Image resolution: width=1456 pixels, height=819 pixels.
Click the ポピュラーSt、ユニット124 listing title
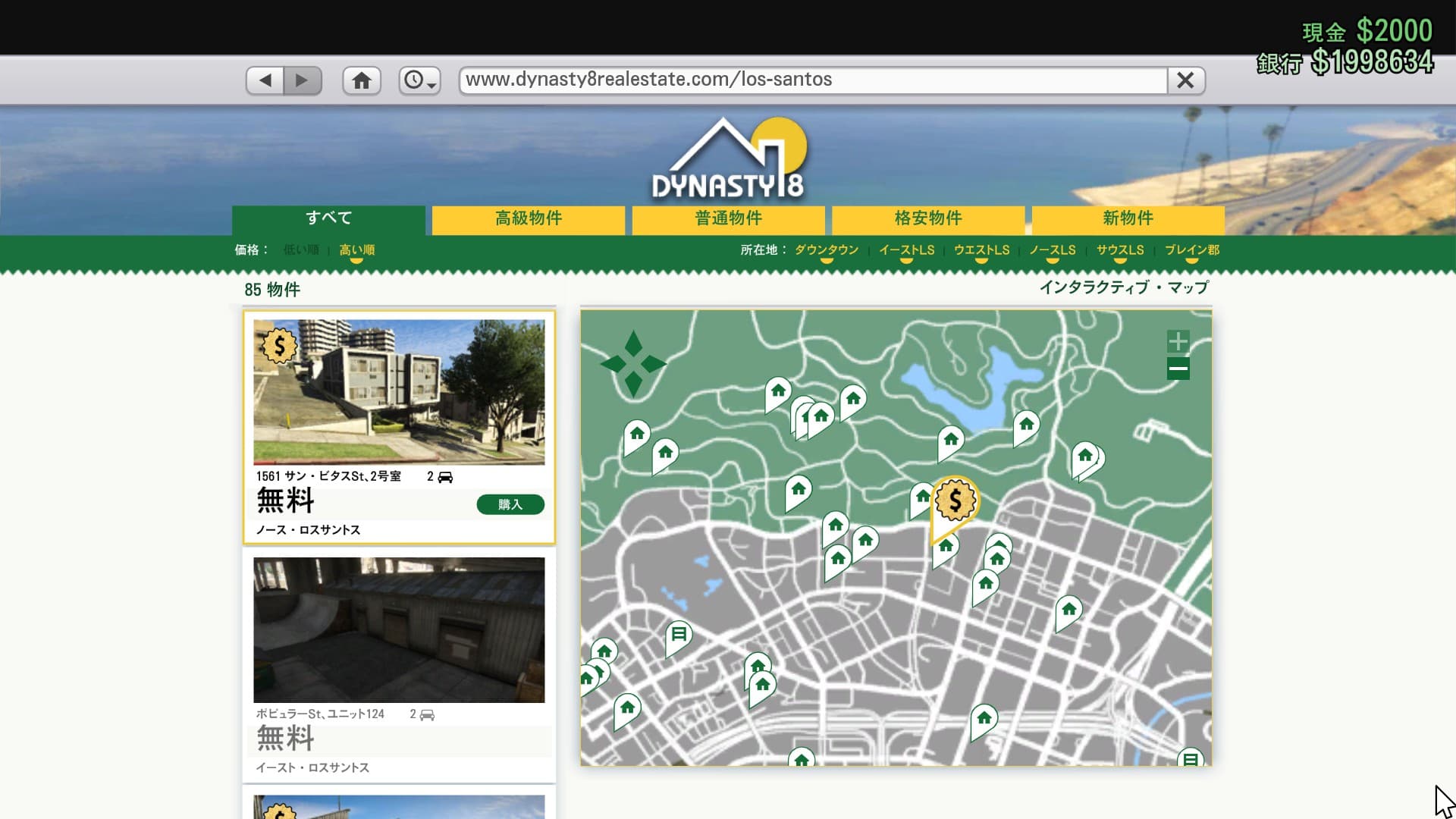coord(320,714)
